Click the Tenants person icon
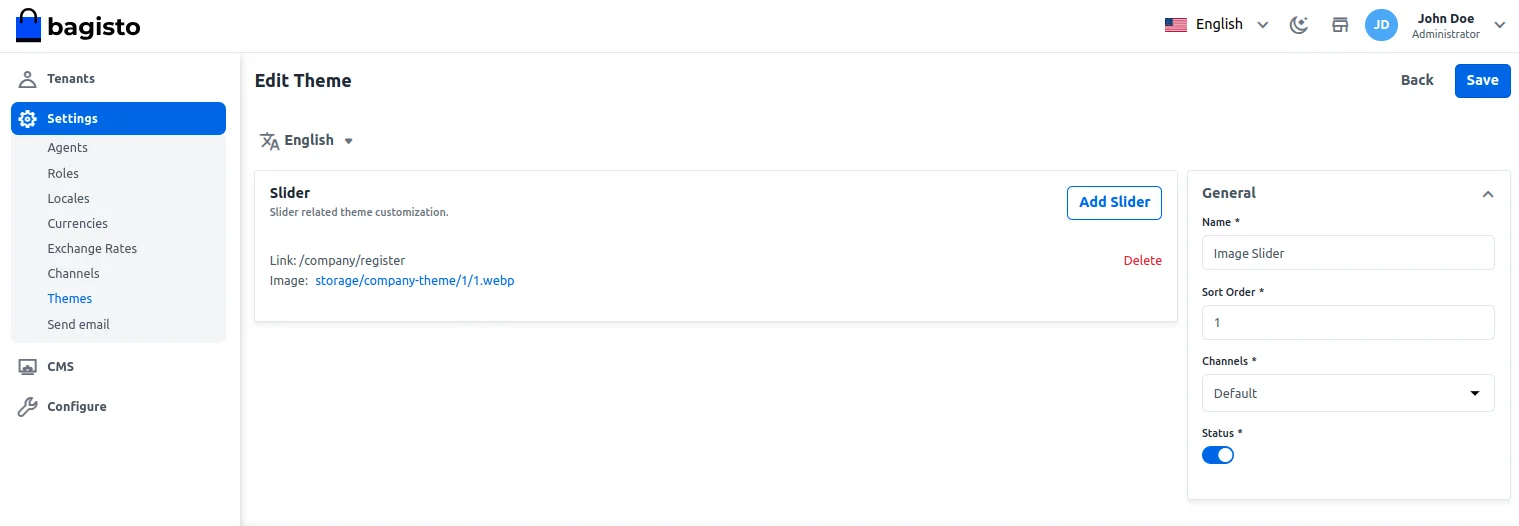This screenshot has height=526, width=1519. tap(28, 79)
